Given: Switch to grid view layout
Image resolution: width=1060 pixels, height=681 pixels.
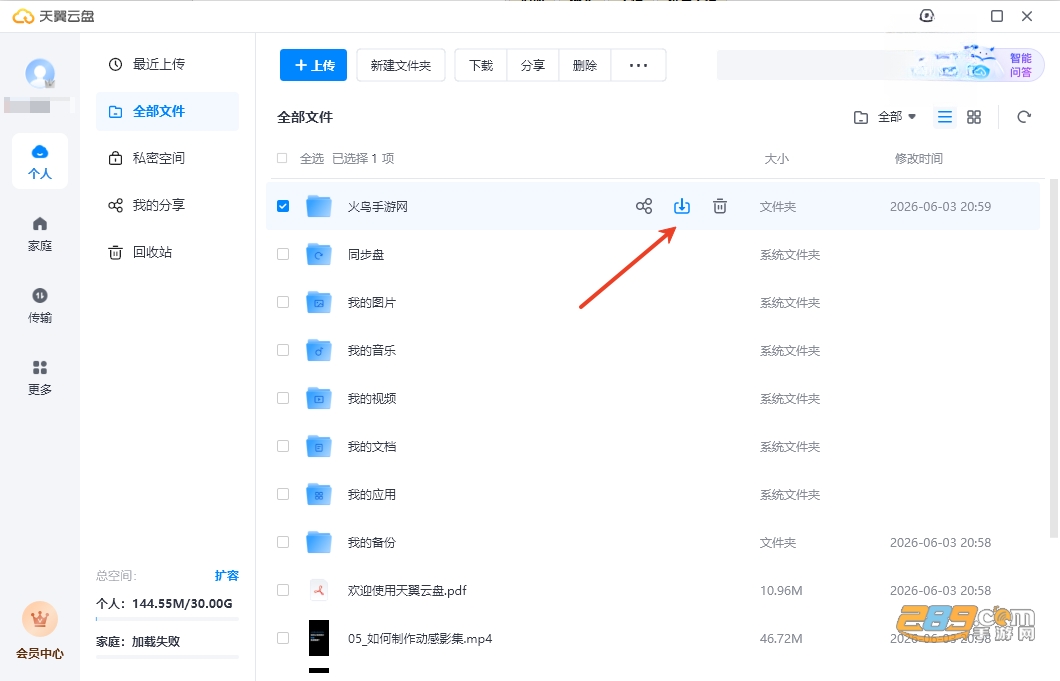Looking at the screenshot, I should [x=973, y=117].
